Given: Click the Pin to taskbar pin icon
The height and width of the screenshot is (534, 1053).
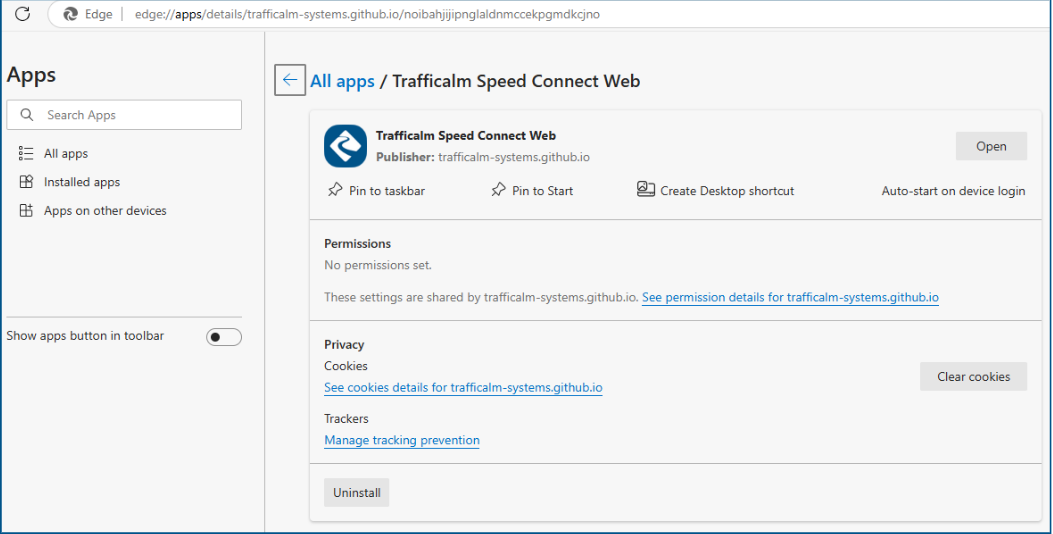Looking at the screenshot, I should [x=335, y=190].
